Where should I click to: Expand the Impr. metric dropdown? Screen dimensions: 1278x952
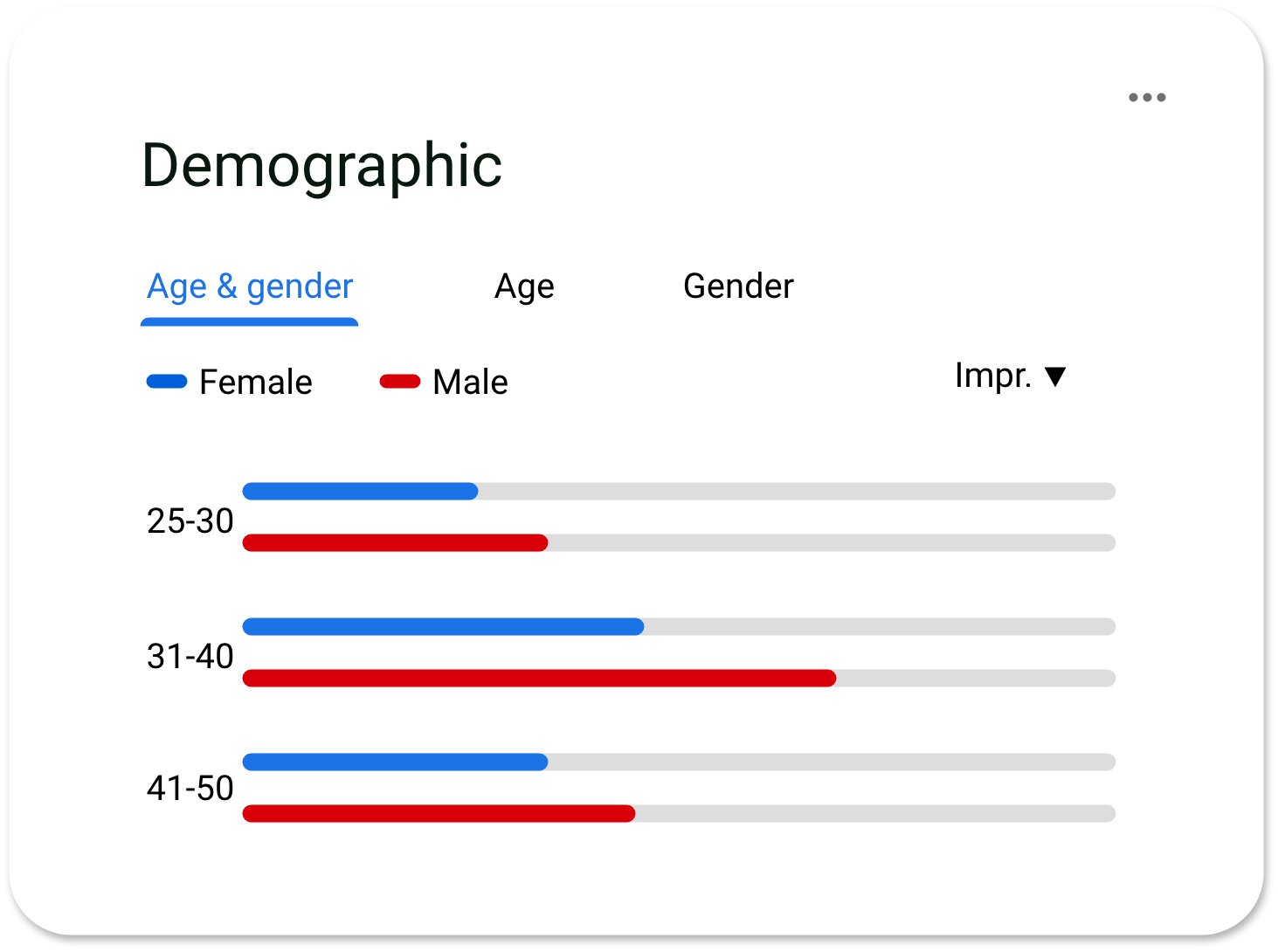click(993, 376)
